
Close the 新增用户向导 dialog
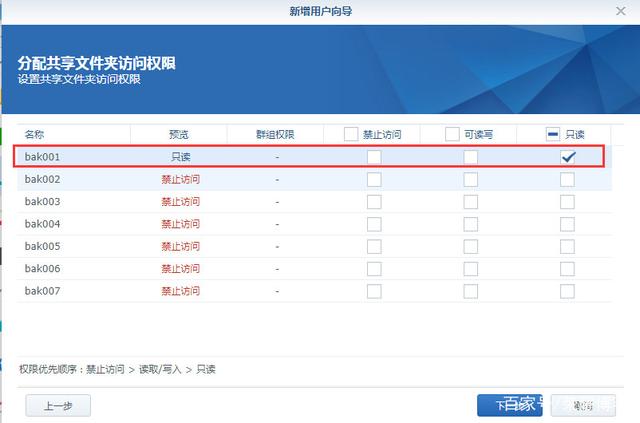coord(620,11)
